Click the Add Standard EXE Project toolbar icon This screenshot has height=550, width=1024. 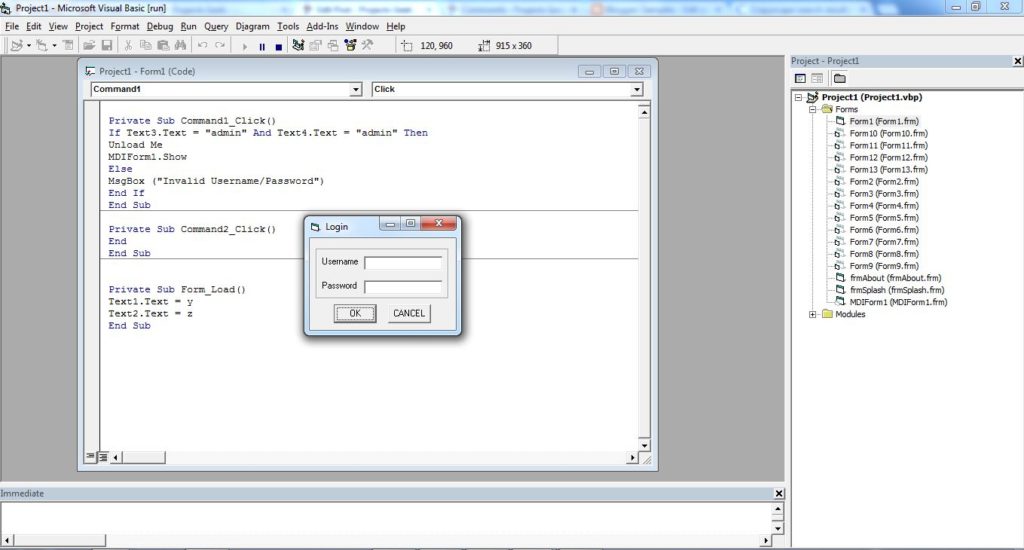pyautogui.click(x=16, y=46)
